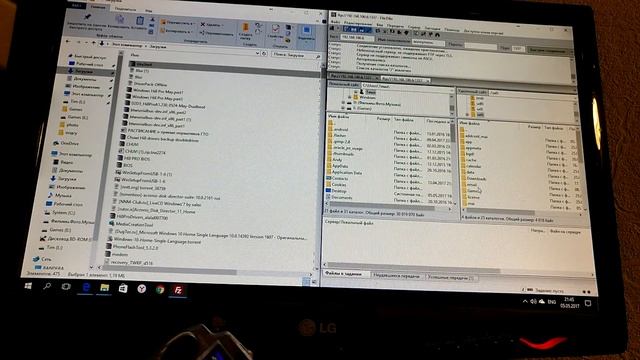Open FileZilla 'Сервер' menu
Viewport: 640px width, 360px height.
coord(413,27)
